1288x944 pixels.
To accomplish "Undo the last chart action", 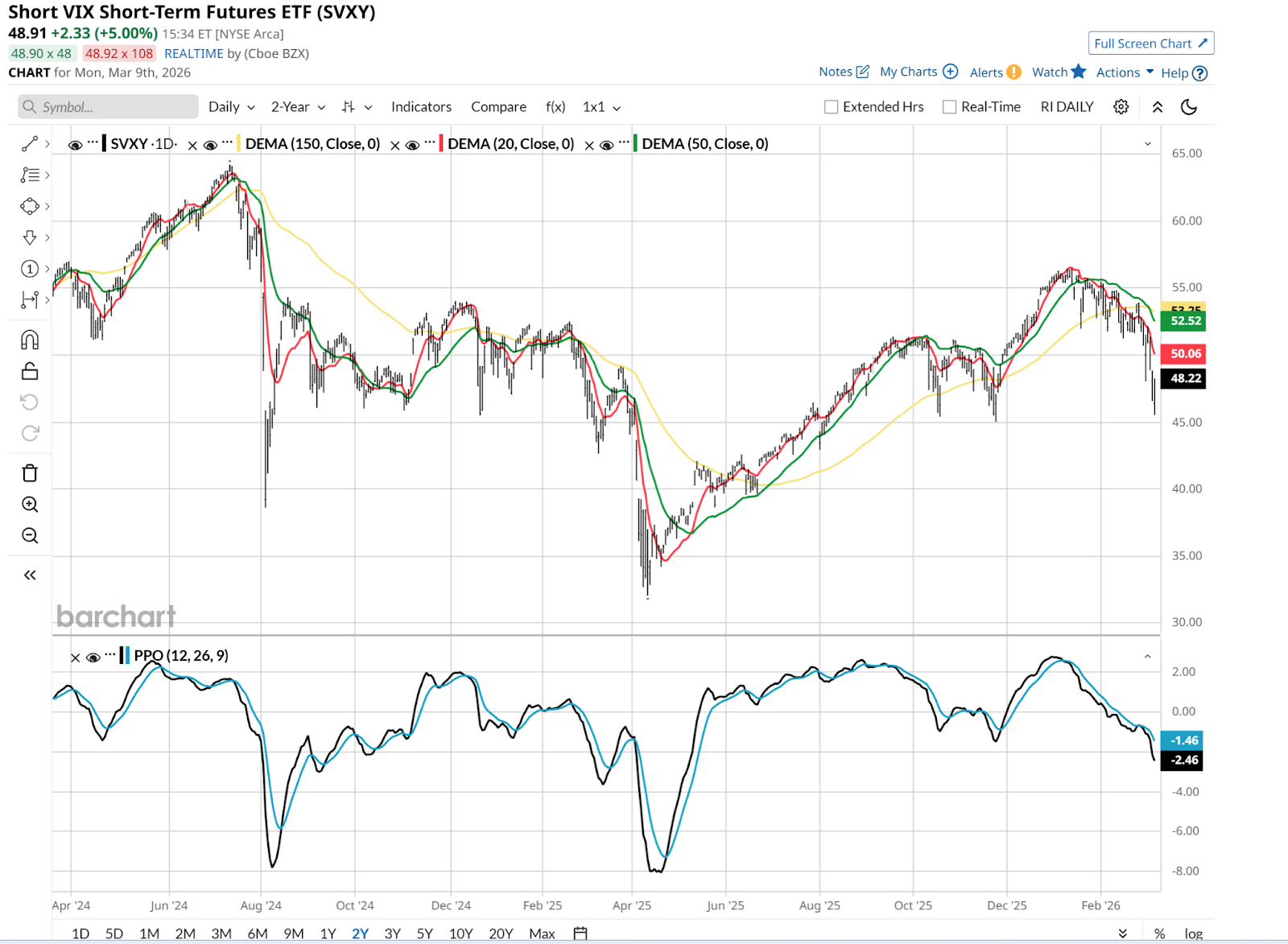I will tap(30, 402).
